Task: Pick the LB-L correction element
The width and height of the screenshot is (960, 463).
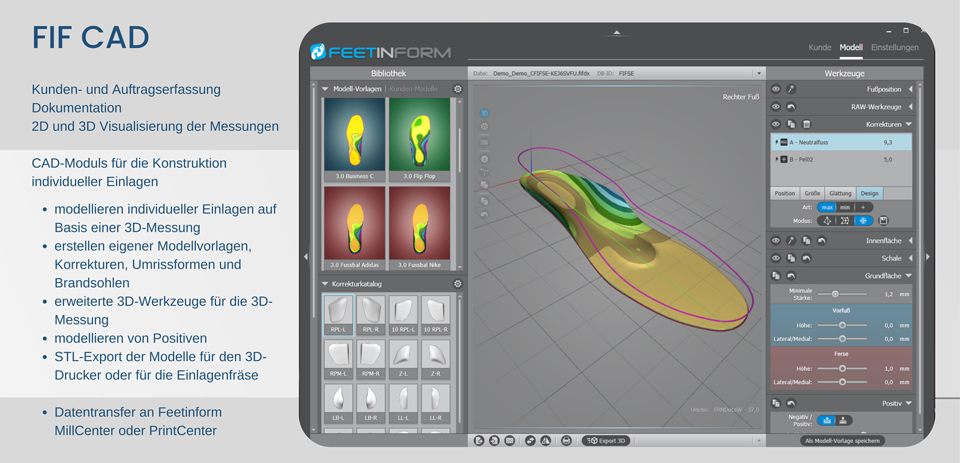Action: point(339,403)
